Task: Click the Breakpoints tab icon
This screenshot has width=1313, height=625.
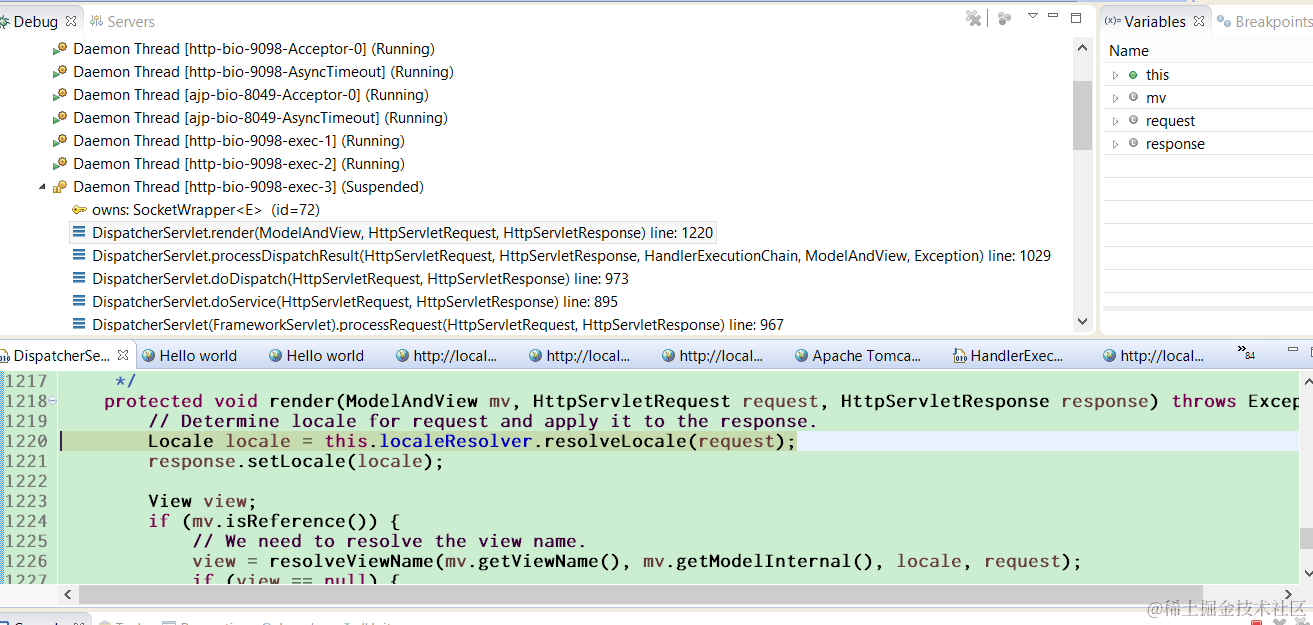Action: coord(1223,21)
